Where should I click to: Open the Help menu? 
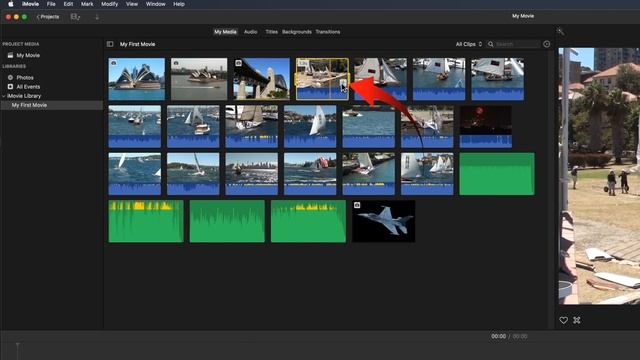tap(179, 4)
